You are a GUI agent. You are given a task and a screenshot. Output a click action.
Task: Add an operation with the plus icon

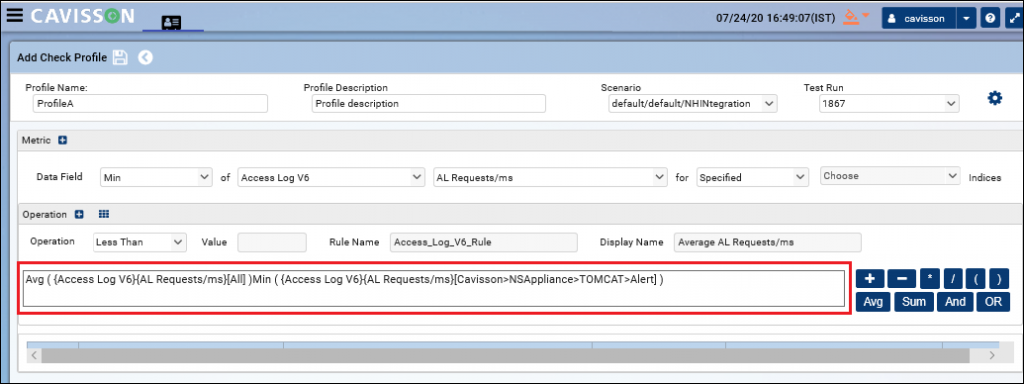pos(79,214)
